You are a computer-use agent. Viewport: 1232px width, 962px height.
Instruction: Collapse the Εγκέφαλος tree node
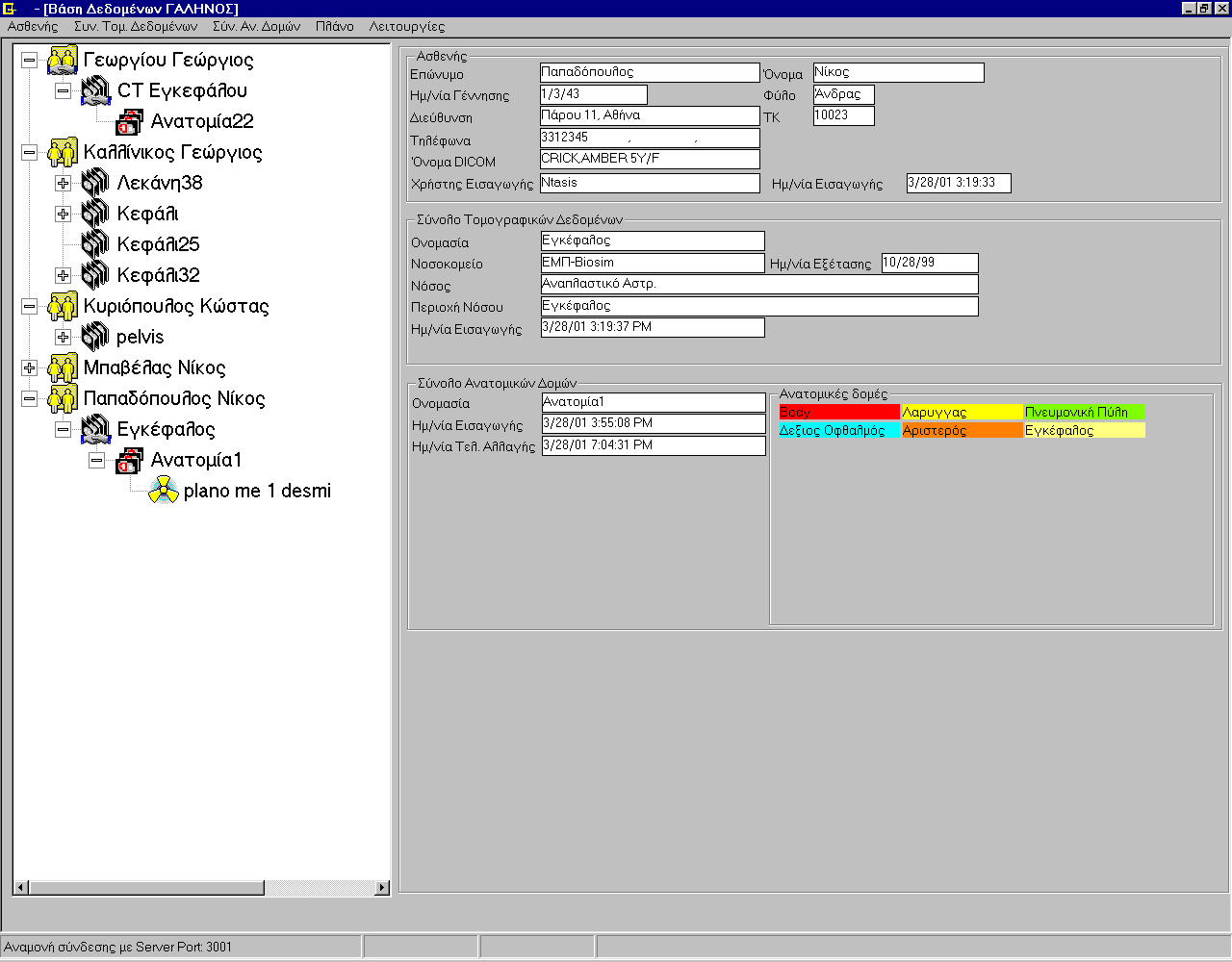click(x=63, y=429)
